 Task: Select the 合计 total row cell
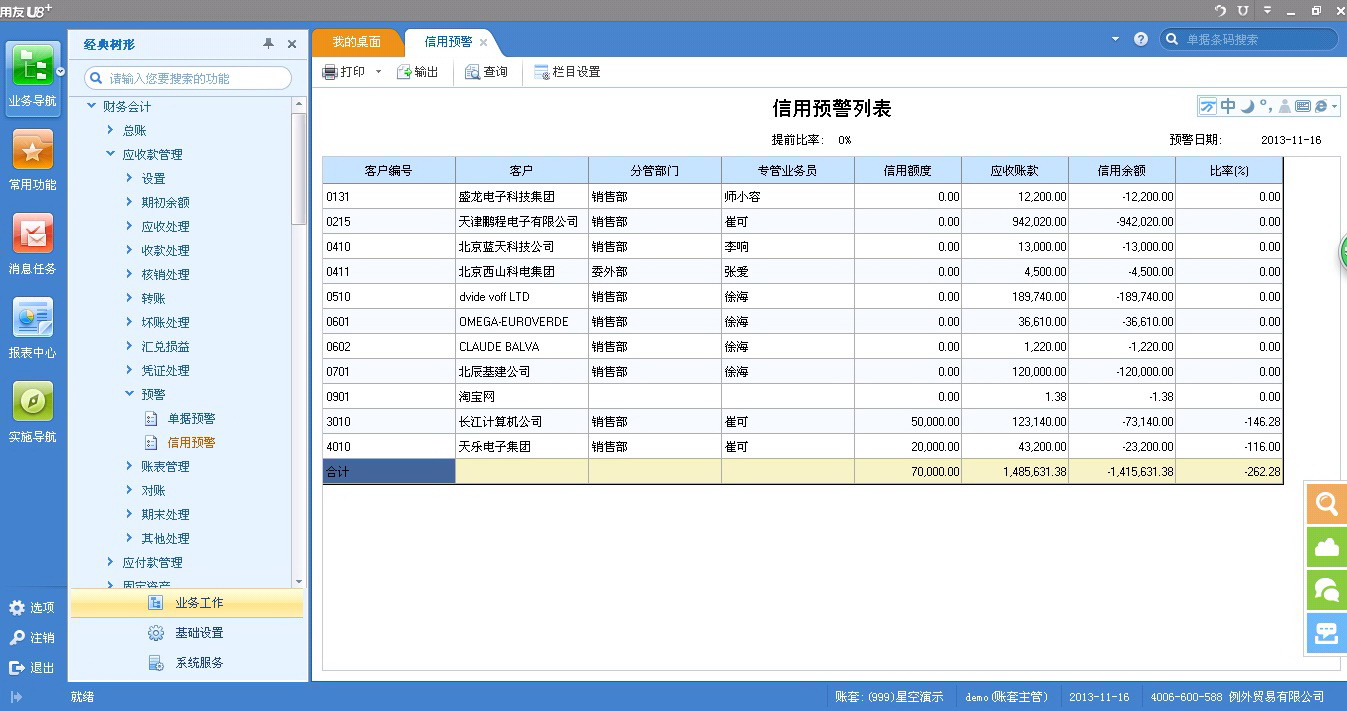pos(389,472)
